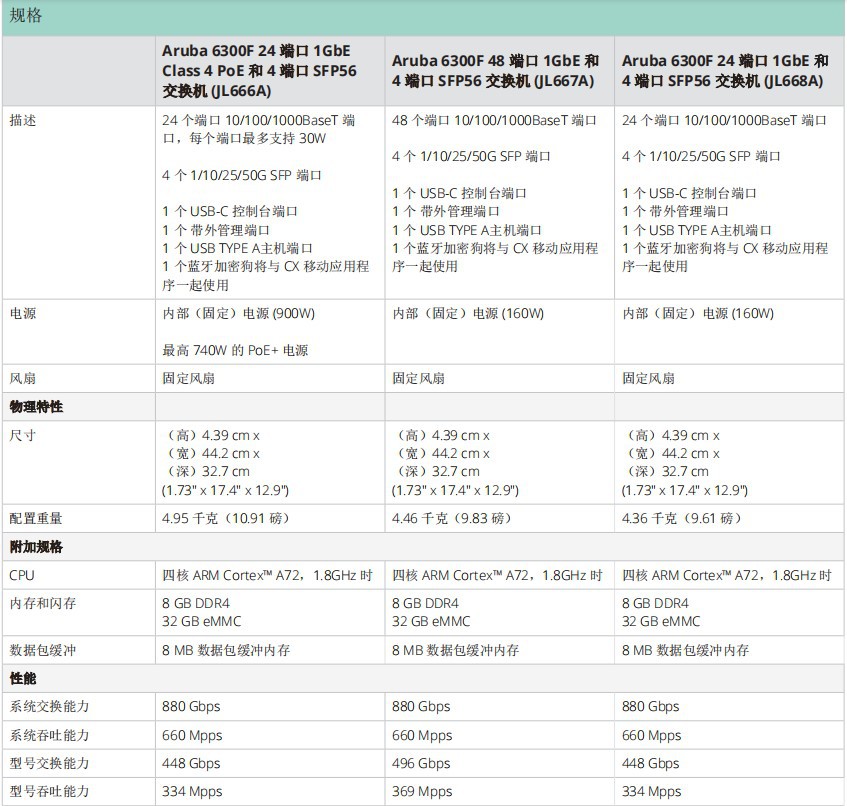Click 固定风扇 in JL668A column
The height and width of the screenshot is (806, 847).
click(648, 378)
